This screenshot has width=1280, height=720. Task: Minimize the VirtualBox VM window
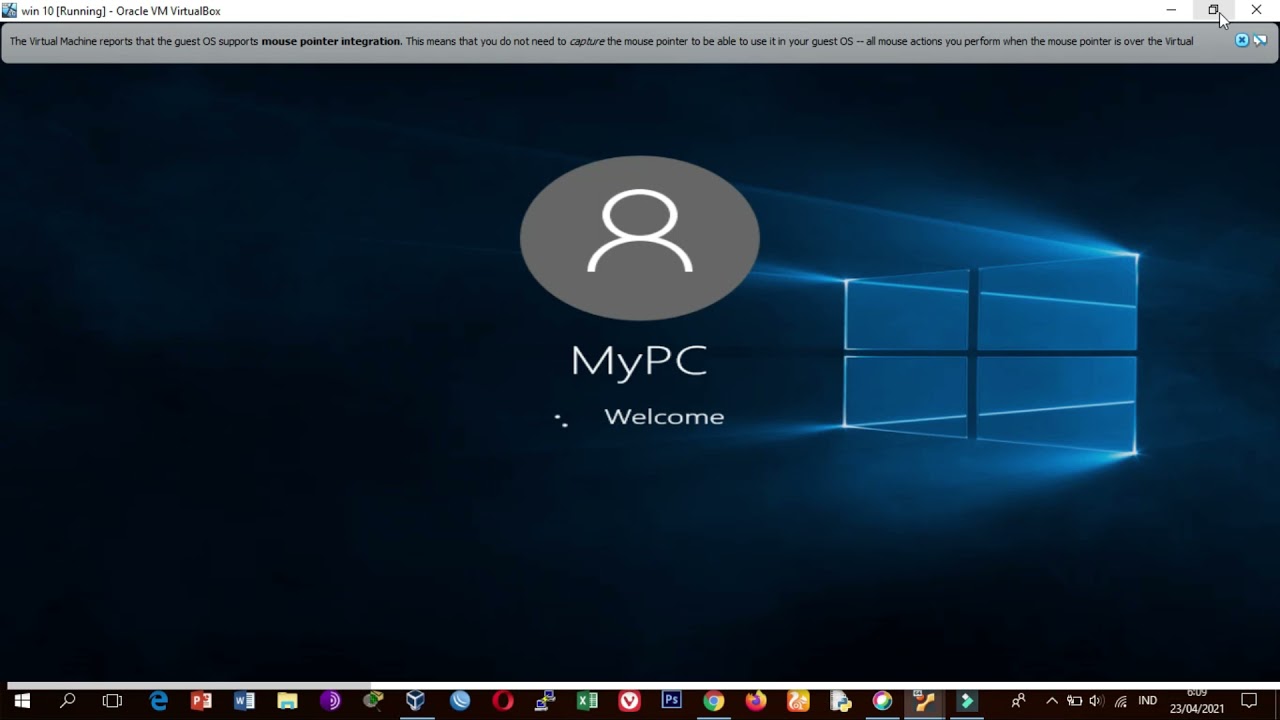coord(1171,10)
